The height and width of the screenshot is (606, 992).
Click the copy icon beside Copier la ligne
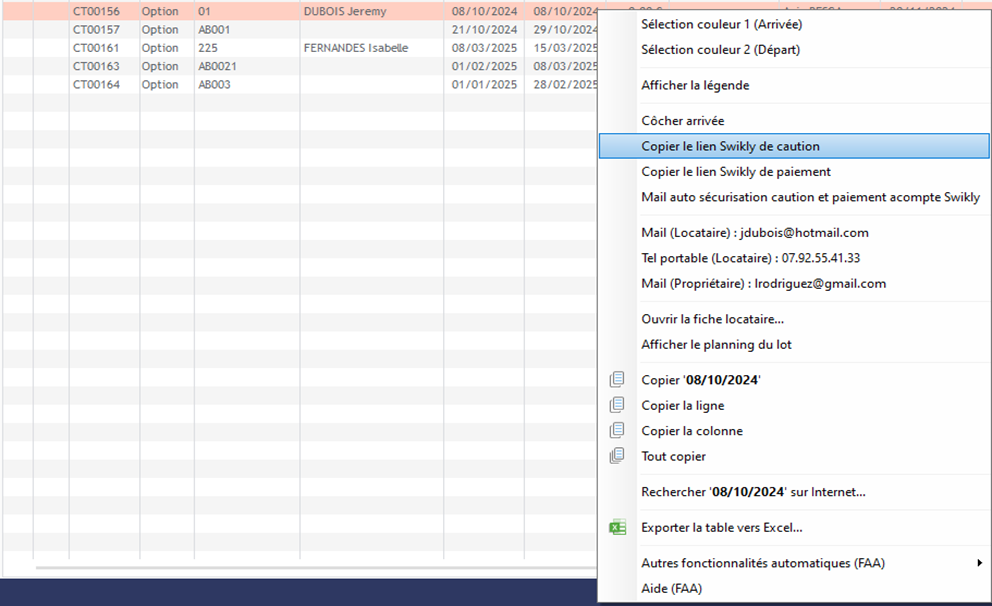click(617, 405)
